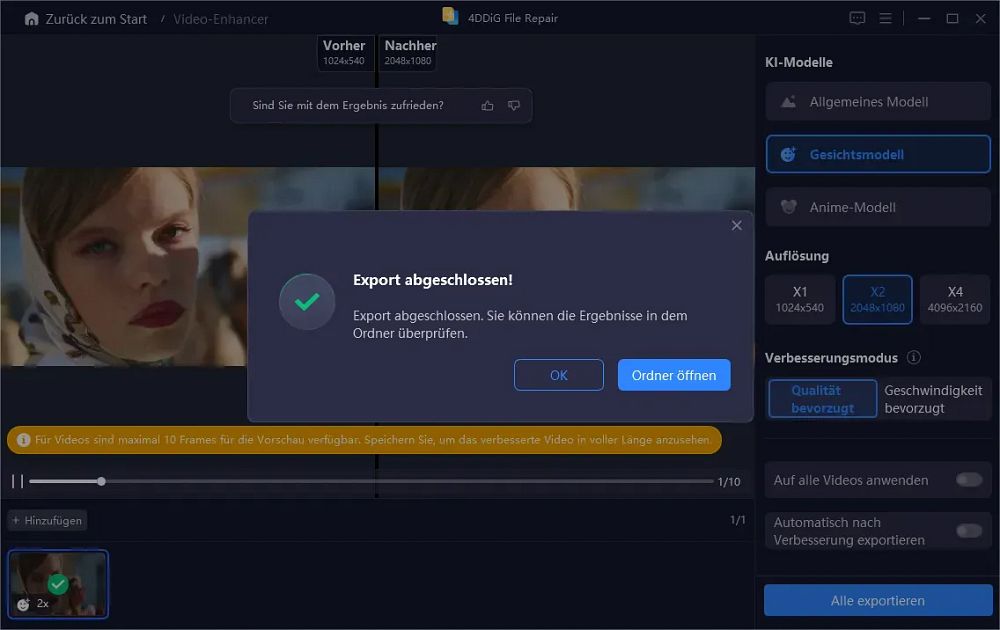Click the info icon in the yellow banner
The width and height of the screenshot is (1000, 630).
pyautogui.click(x=24, y=440)
